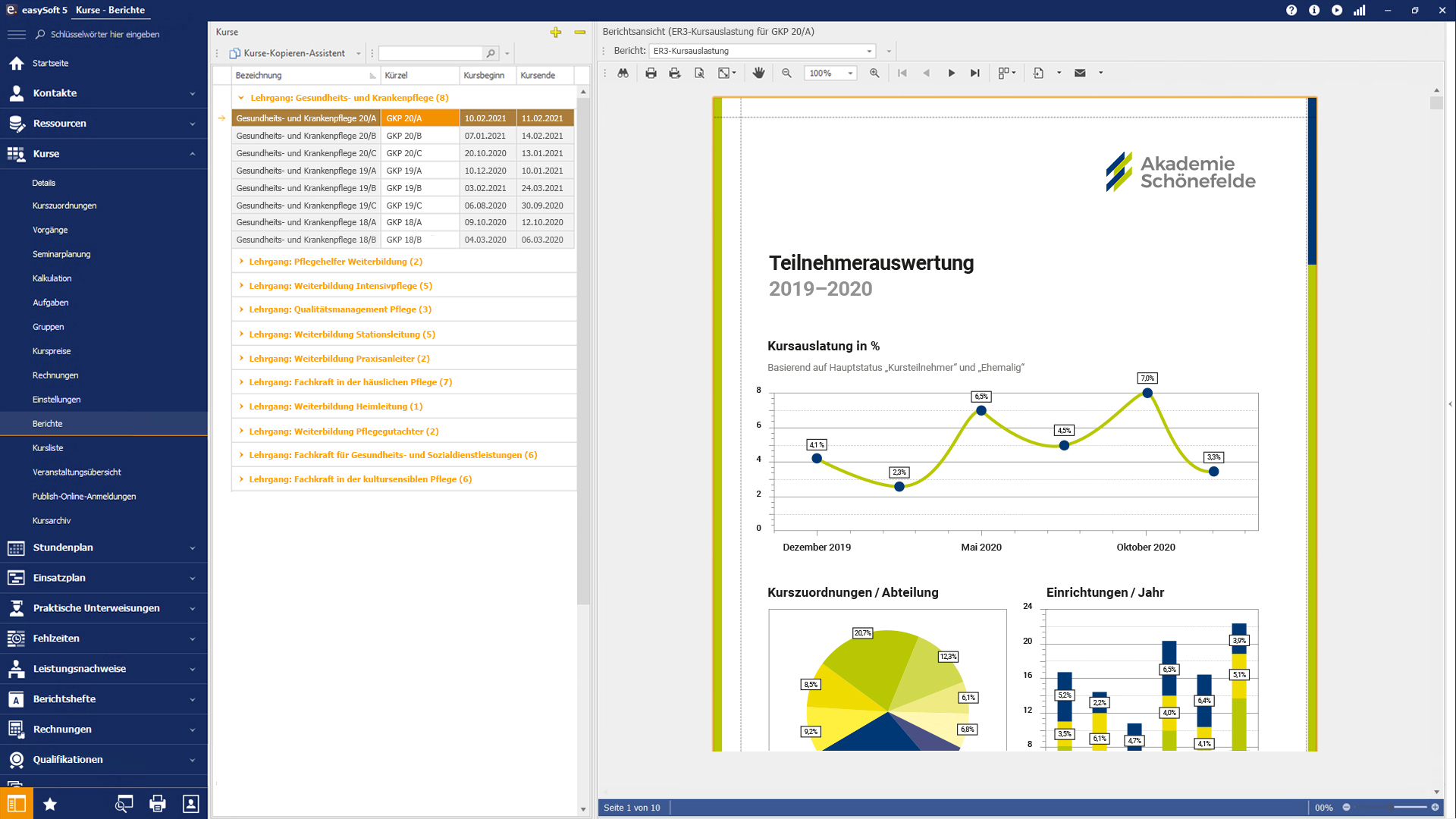This screenshot has height=819, width=1456.
Task: Go to last report page
Action: 975,73
